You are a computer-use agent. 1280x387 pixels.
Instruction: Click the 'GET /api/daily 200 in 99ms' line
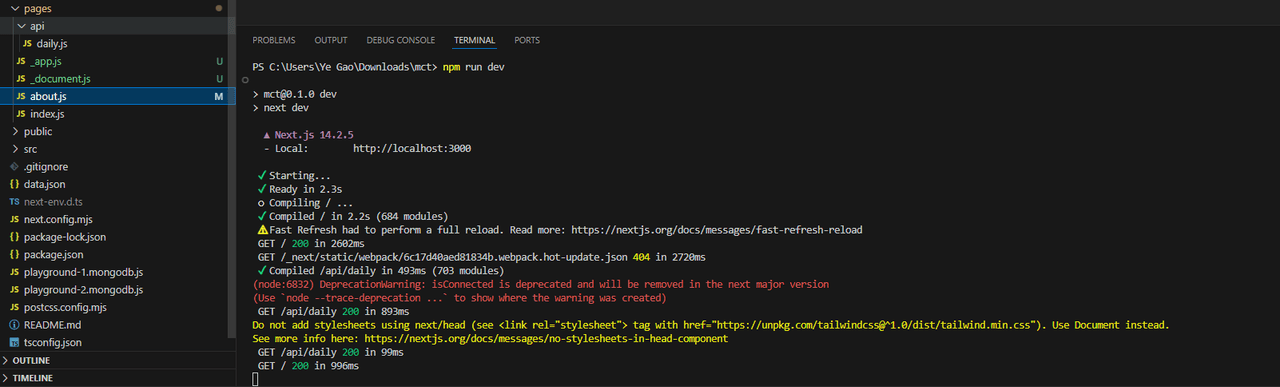point(331,352)
